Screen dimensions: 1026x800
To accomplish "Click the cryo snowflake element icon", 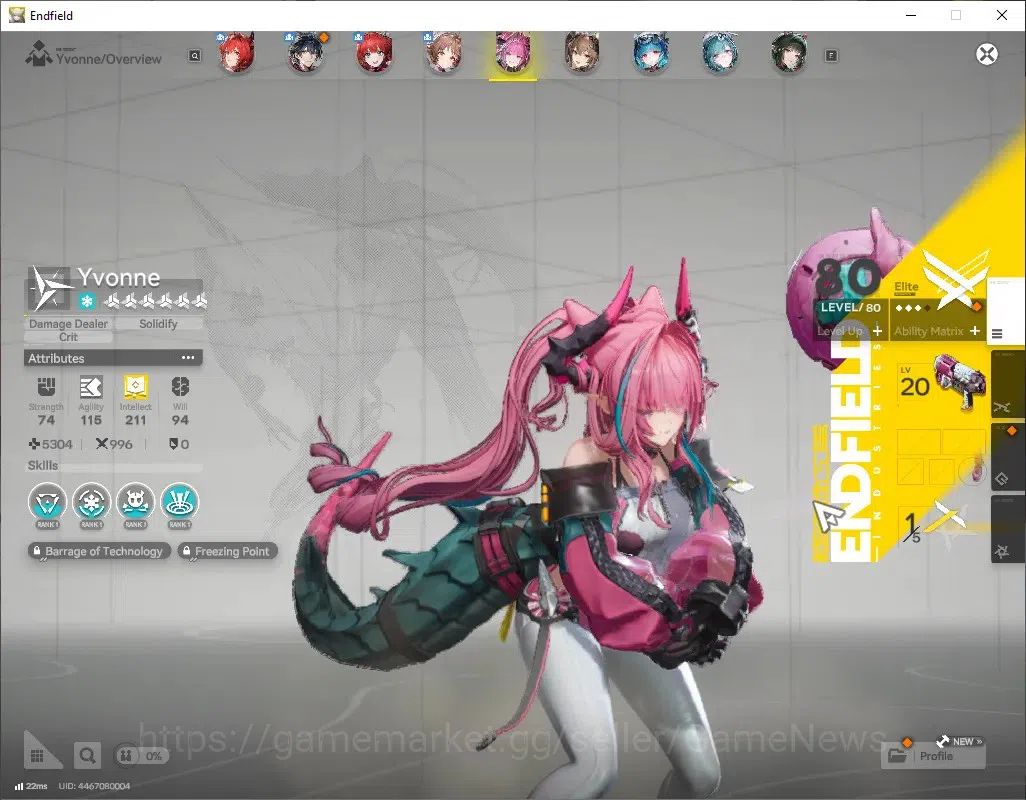I will pyautogui.click(x=87, y=301).
